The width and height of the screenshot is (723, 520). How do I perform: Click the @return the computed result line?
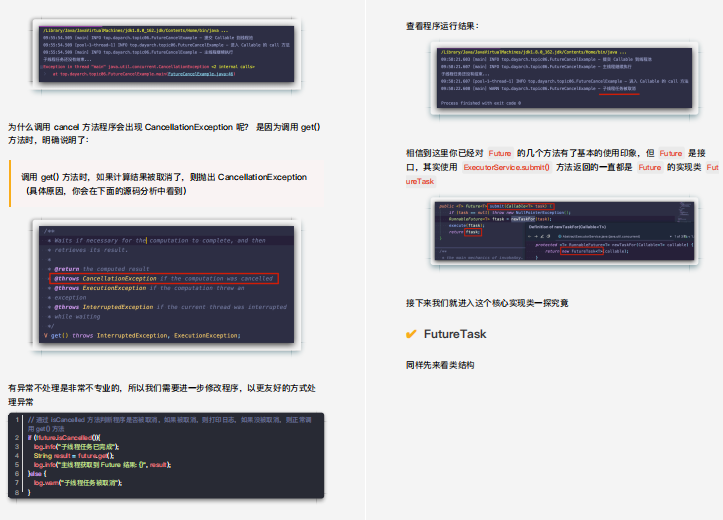101,269
